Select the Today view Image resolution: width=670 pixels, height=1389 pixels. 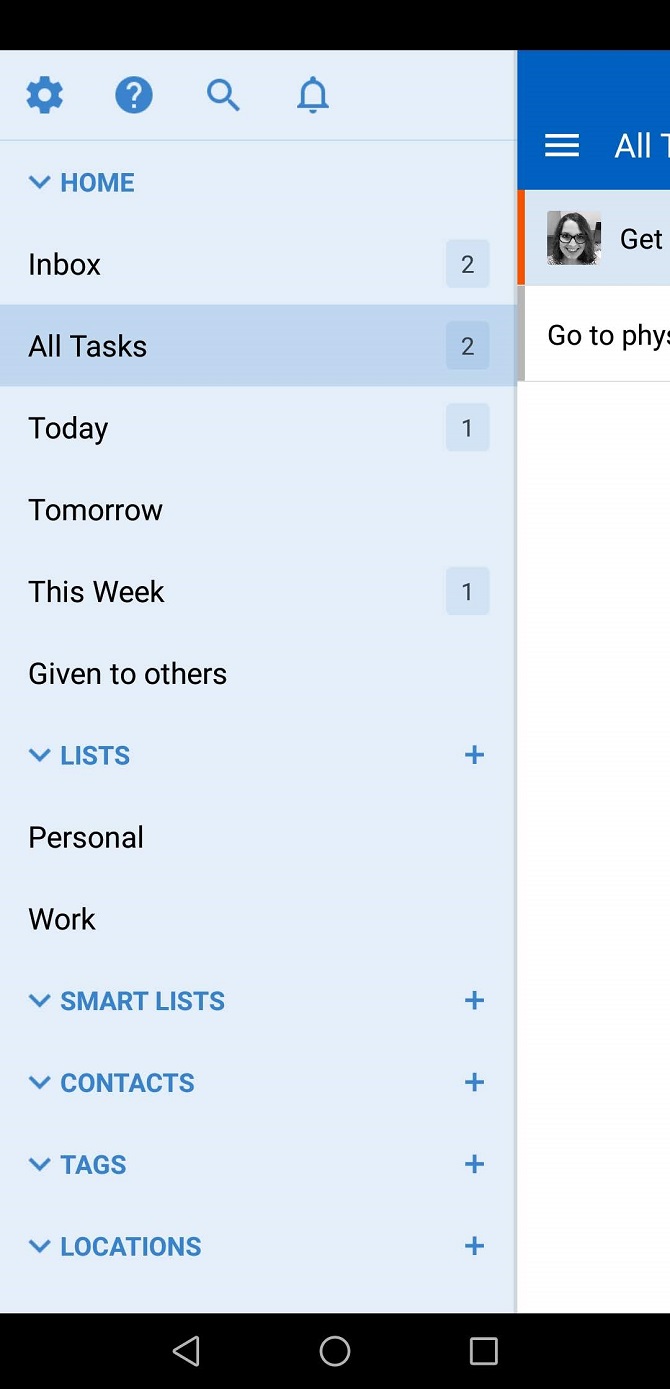tap(68, 428)
